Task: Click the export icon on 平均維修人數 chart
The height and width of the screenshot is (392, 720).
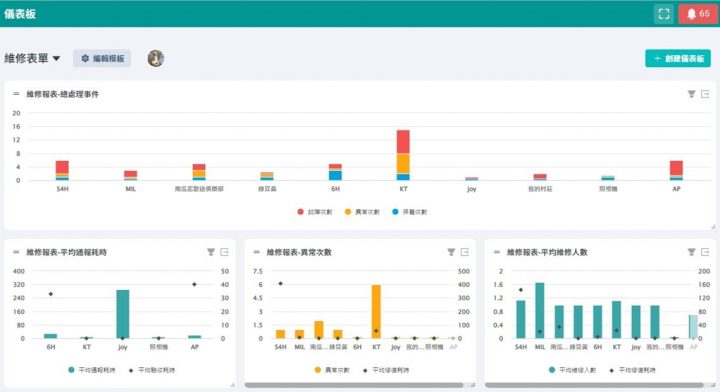Action: [705, 252]
